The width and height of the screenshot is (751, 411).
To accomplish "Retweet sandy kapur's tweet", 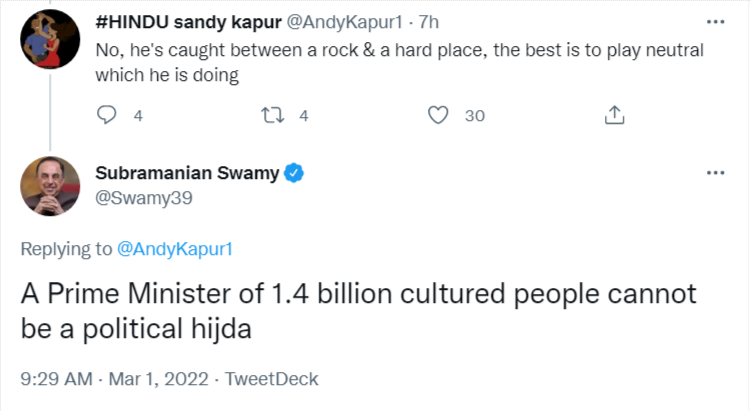I will [271, 116].
